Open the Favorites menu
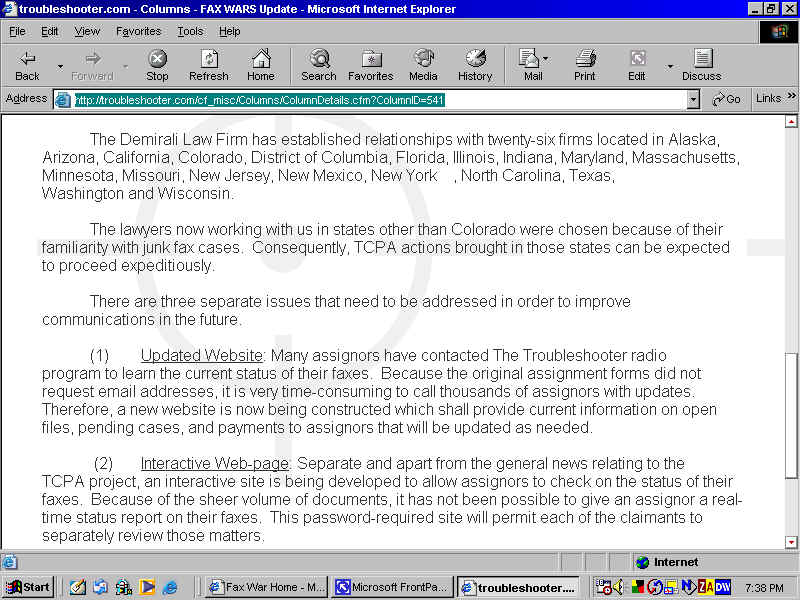This screenshot has width=800, height=600. point(139,32)
